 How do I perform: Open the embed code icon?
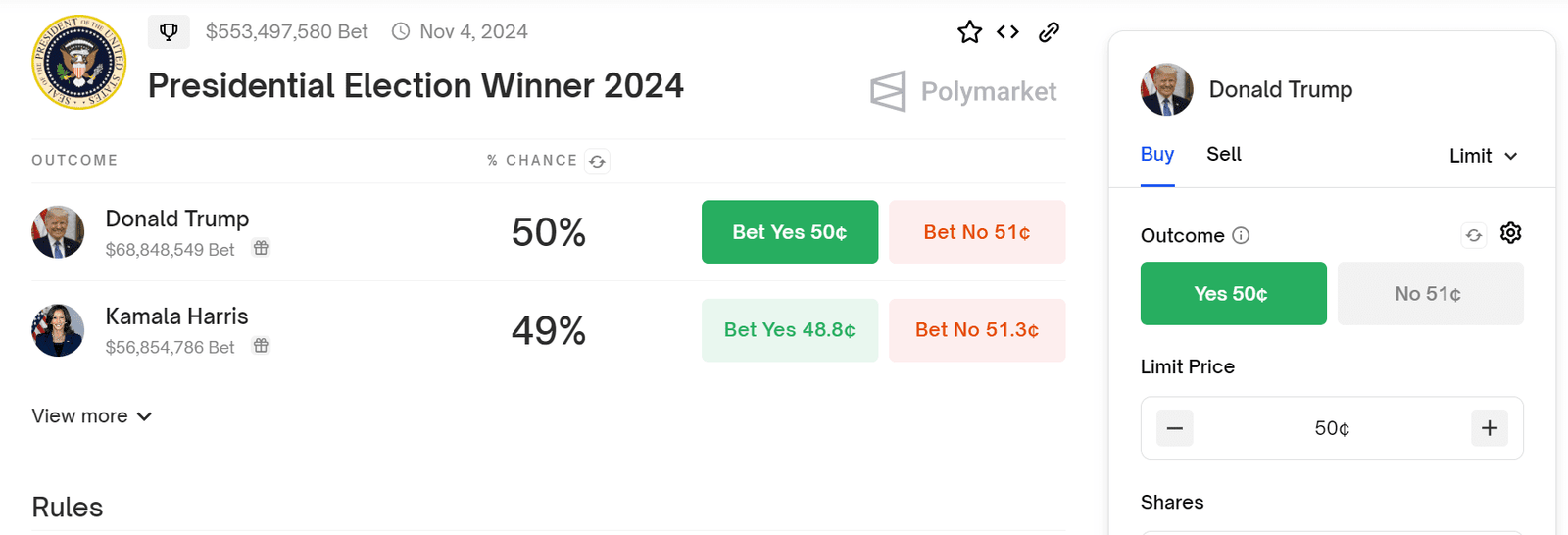coord(1007,32)
